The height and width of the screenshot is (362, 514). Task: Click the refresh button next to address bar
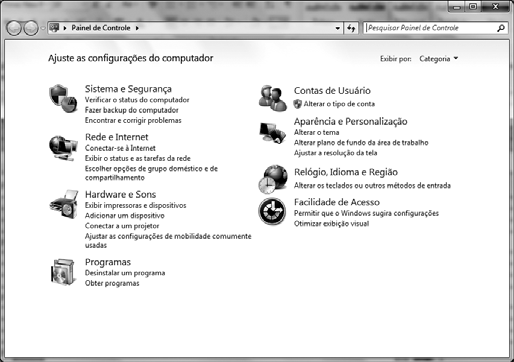click(351, 28)
